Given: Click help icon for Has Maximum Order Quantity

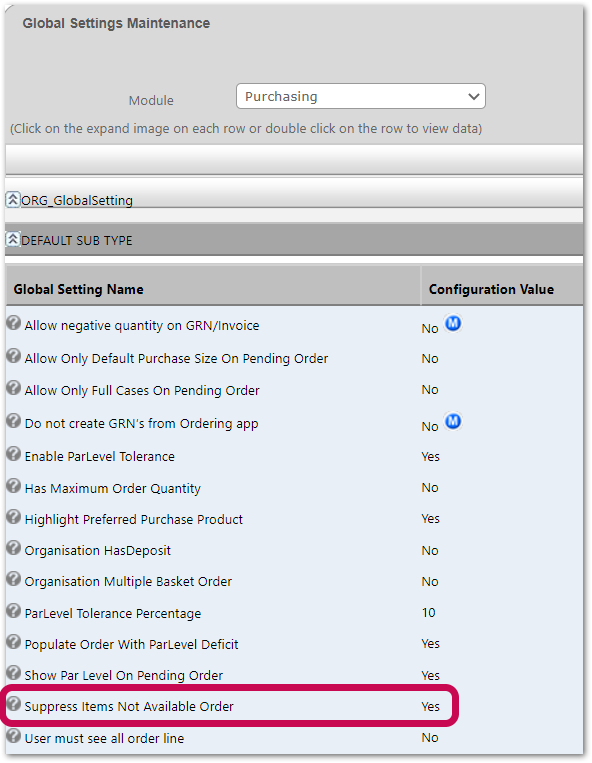Looking at the screenshot, I should (14, 486).
